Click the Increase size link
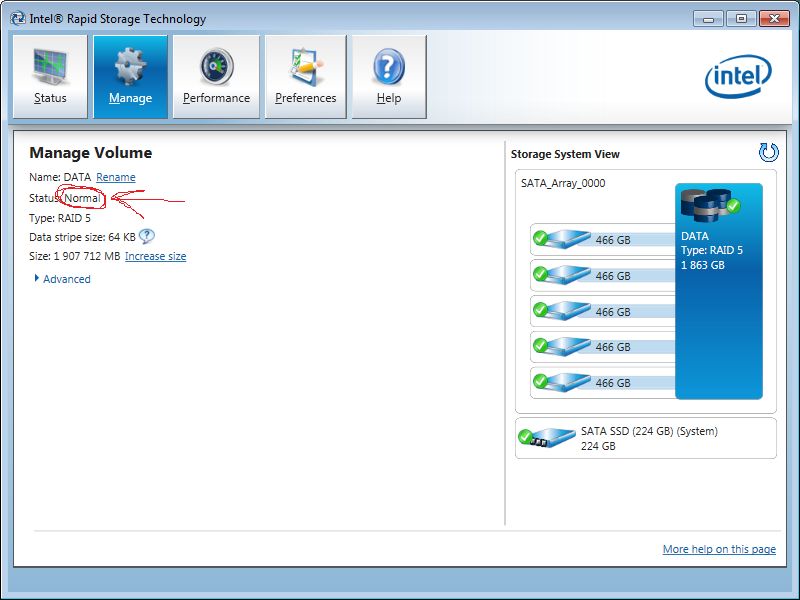Screen dimensions: 800x600 click(x=156, y=256)
